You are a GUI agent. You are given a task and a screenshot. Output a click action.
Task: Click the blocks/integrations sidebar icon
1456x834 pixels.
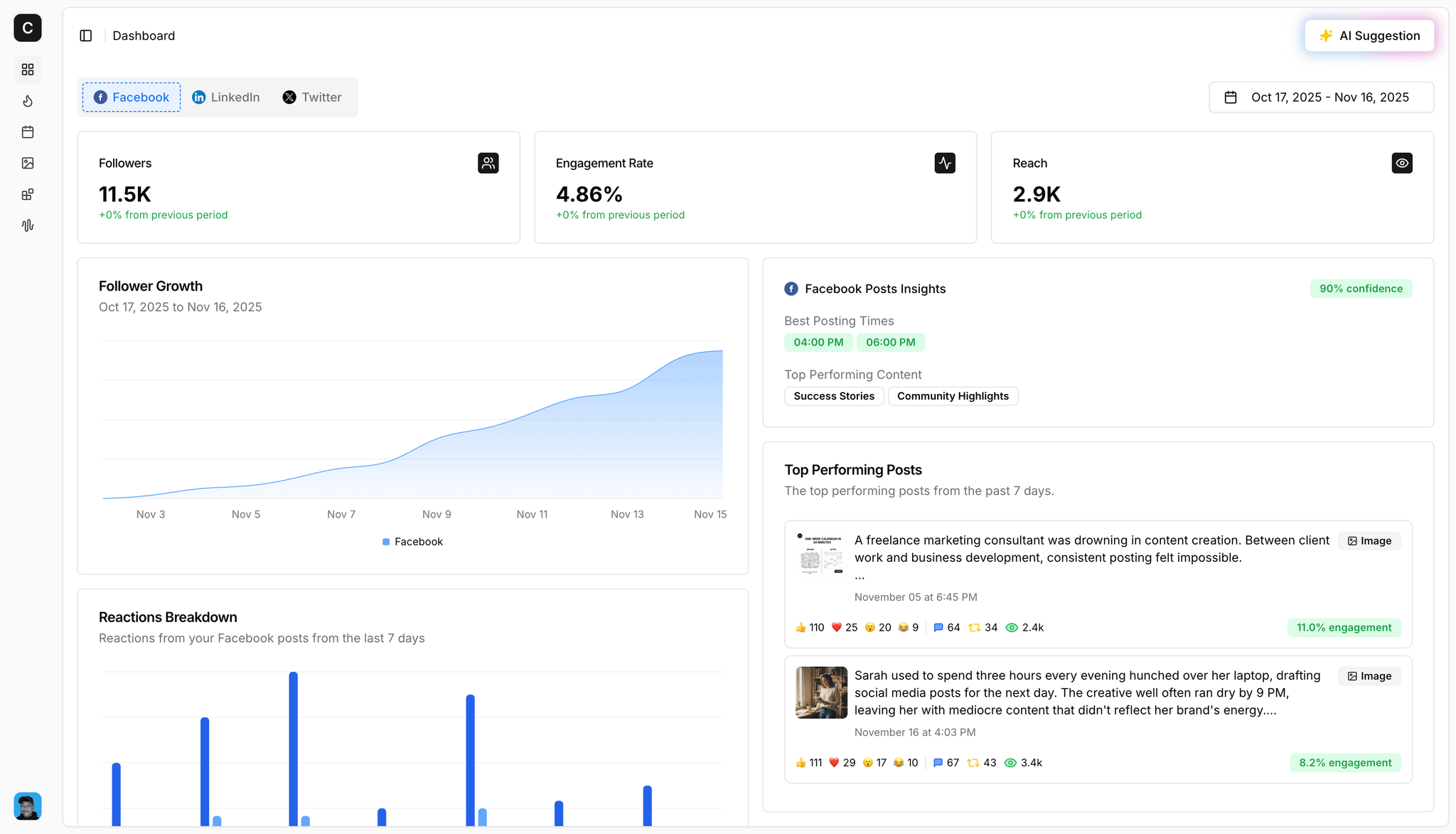click(27, 194)
